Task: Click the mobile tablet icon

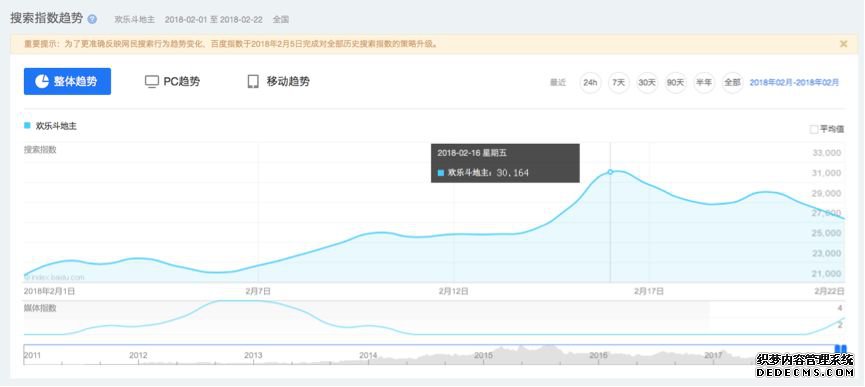Action: click(253, 82)
